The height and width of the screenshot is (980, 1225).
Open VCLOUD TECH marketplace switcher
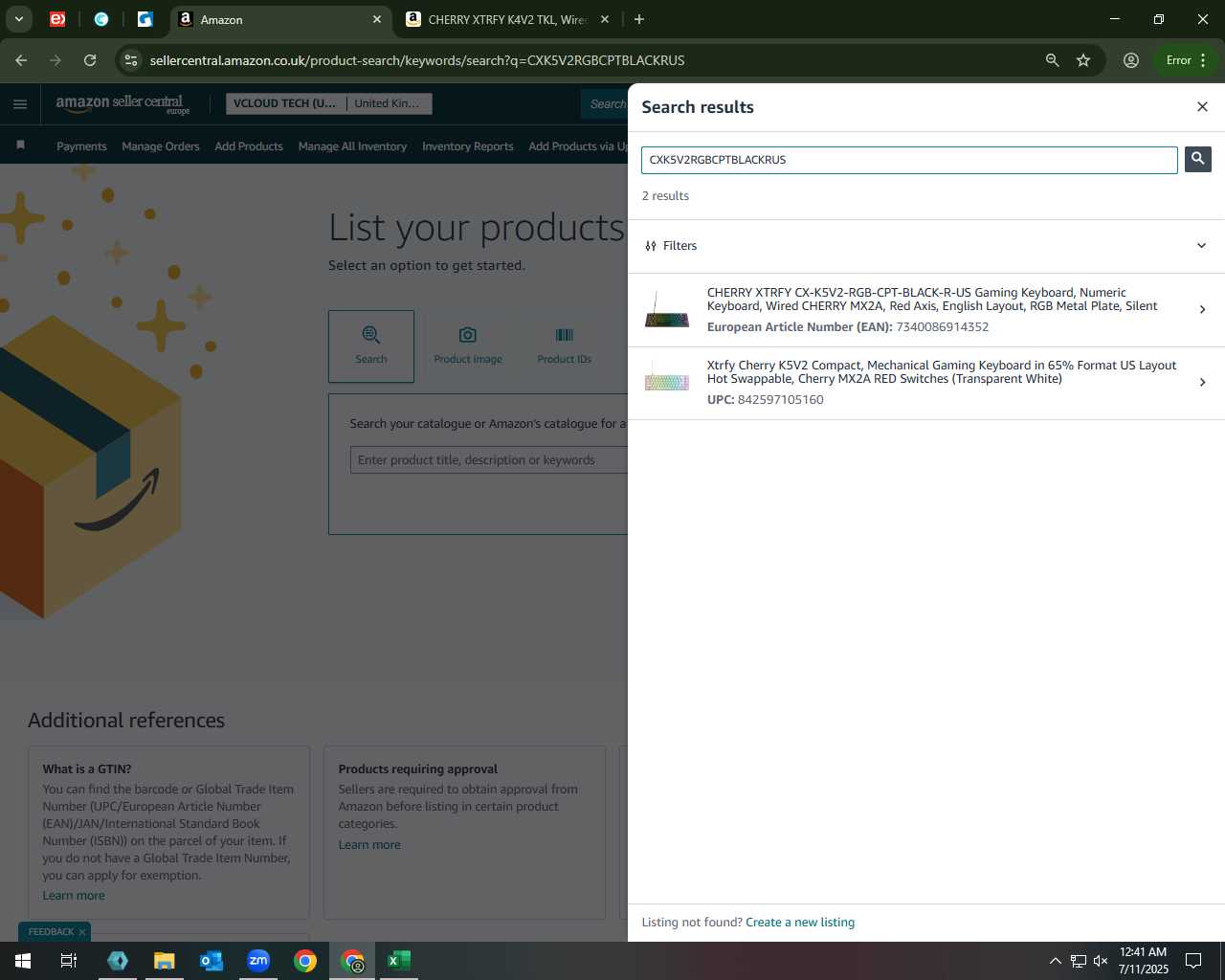tap(328, 103)
